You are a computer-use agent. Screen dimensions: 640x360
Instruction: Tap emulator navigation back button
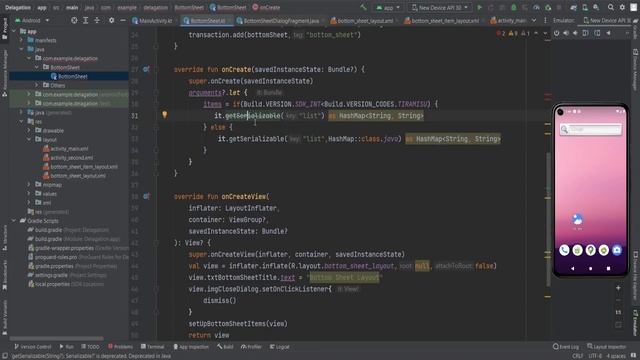click(572, 269)
